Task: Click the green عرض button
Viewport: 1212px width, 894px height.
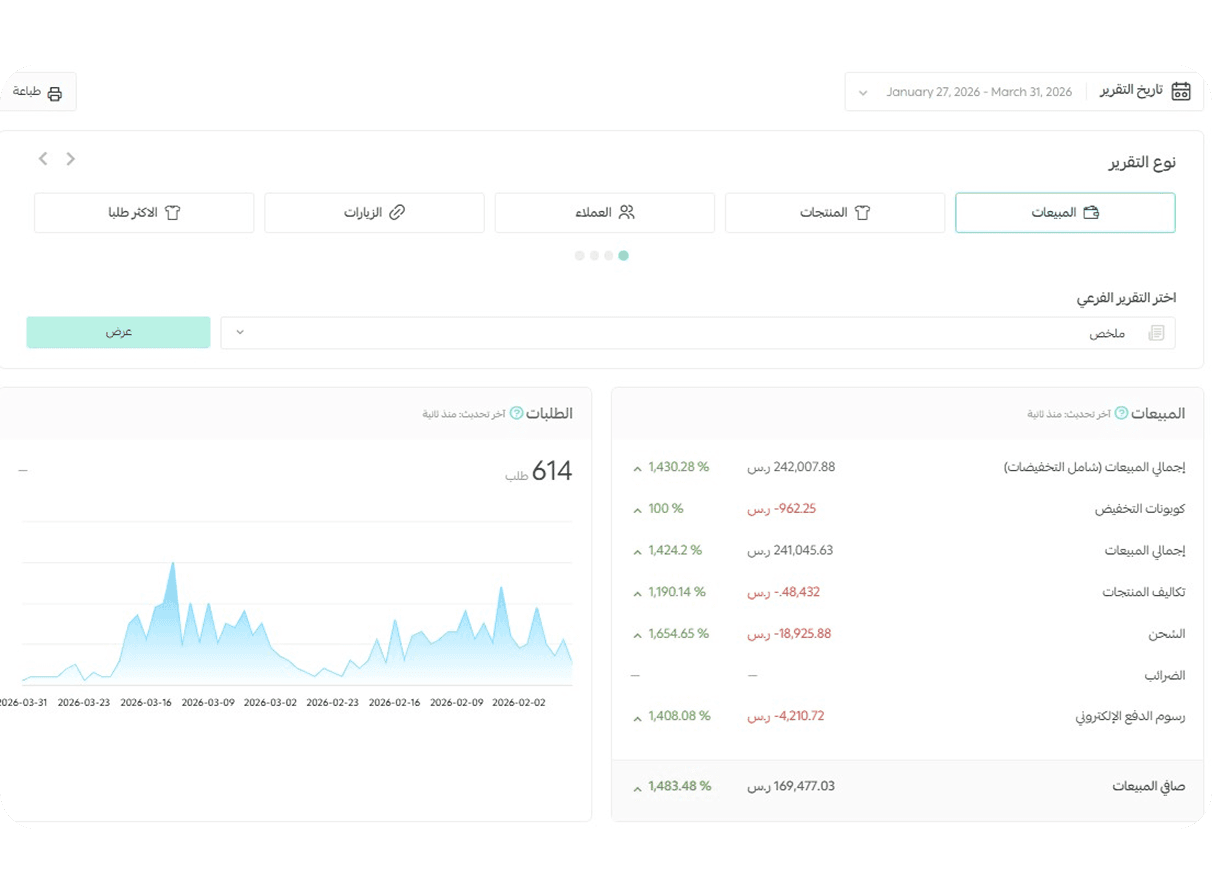Action: (119, 332)
